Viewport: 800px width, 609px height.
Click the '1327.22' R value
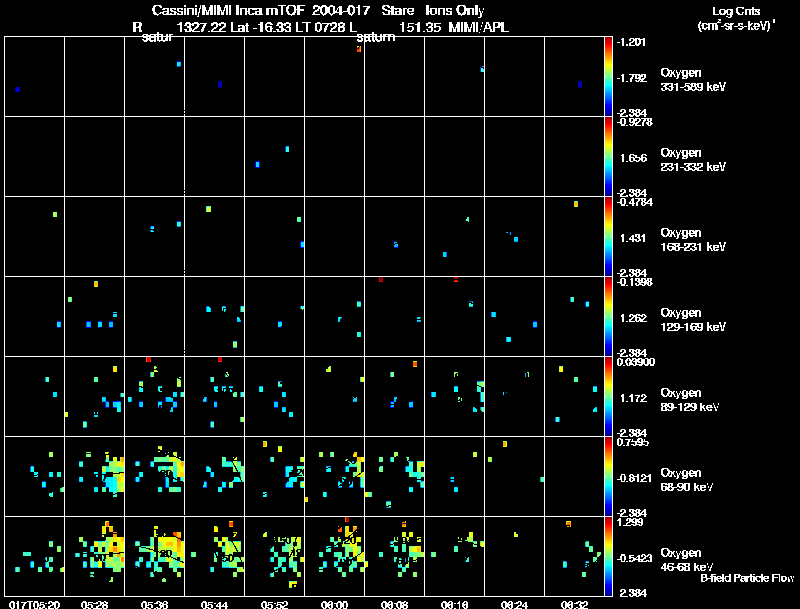[x=201, y=27]
